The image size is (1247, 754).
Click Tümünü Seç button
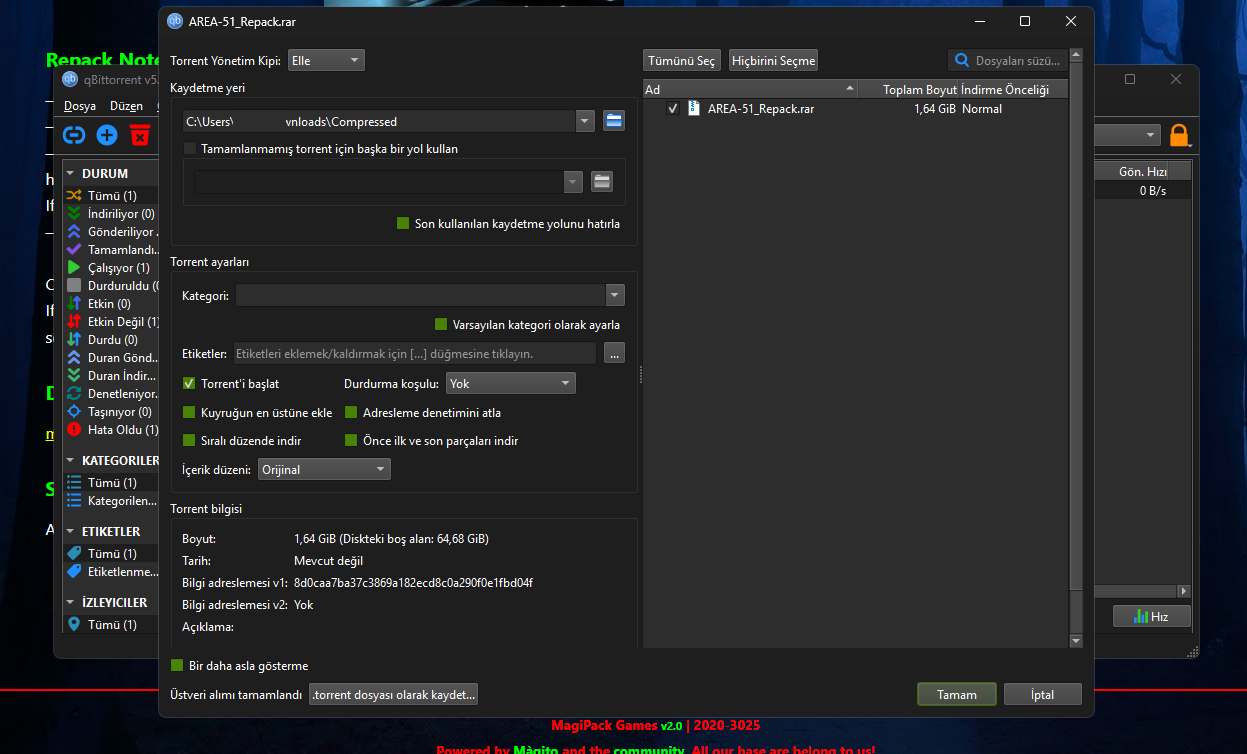[681, 61]
